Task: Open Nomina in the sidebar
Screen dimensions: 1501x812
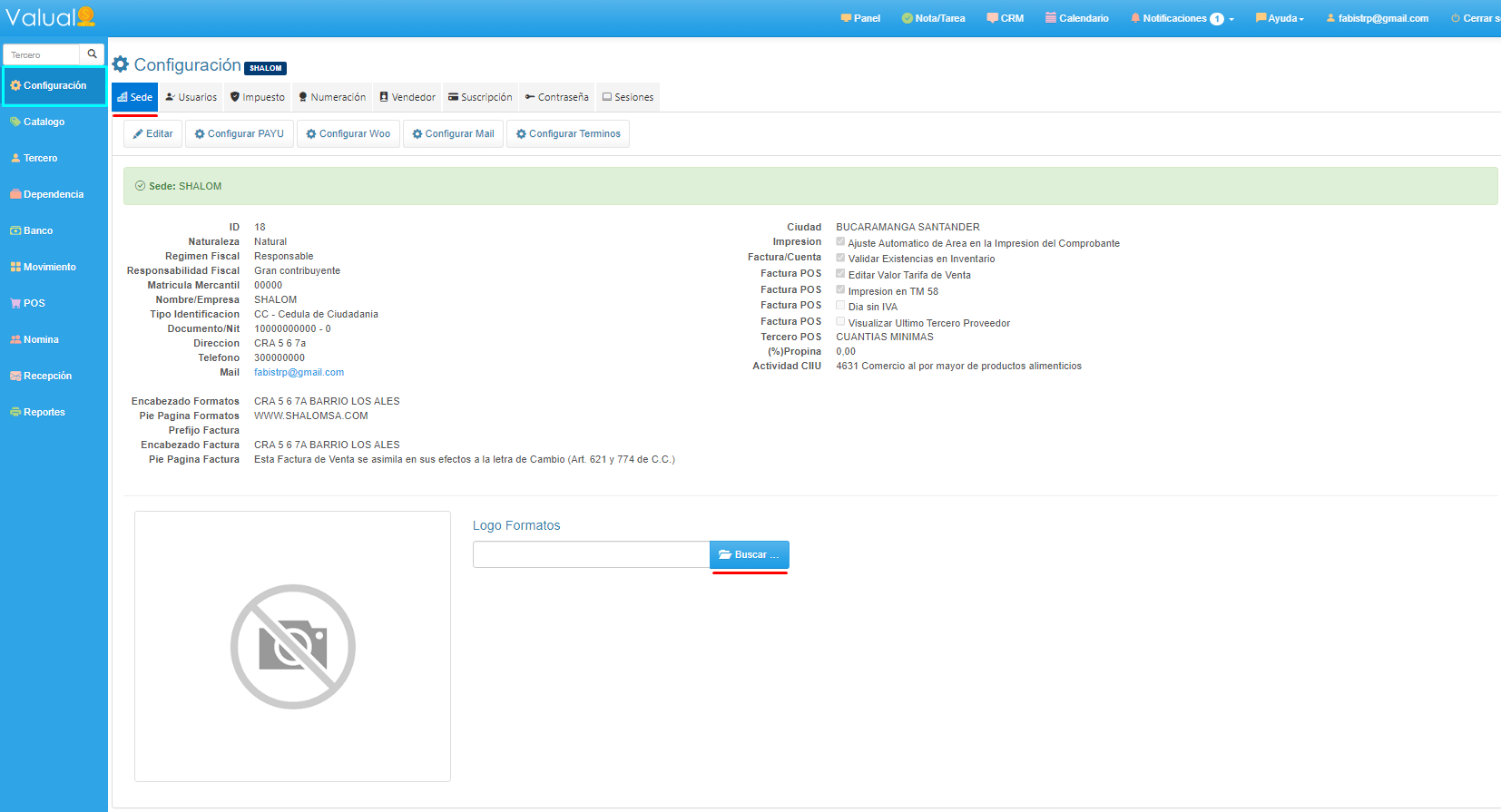Action: click(x=41, y=339)
